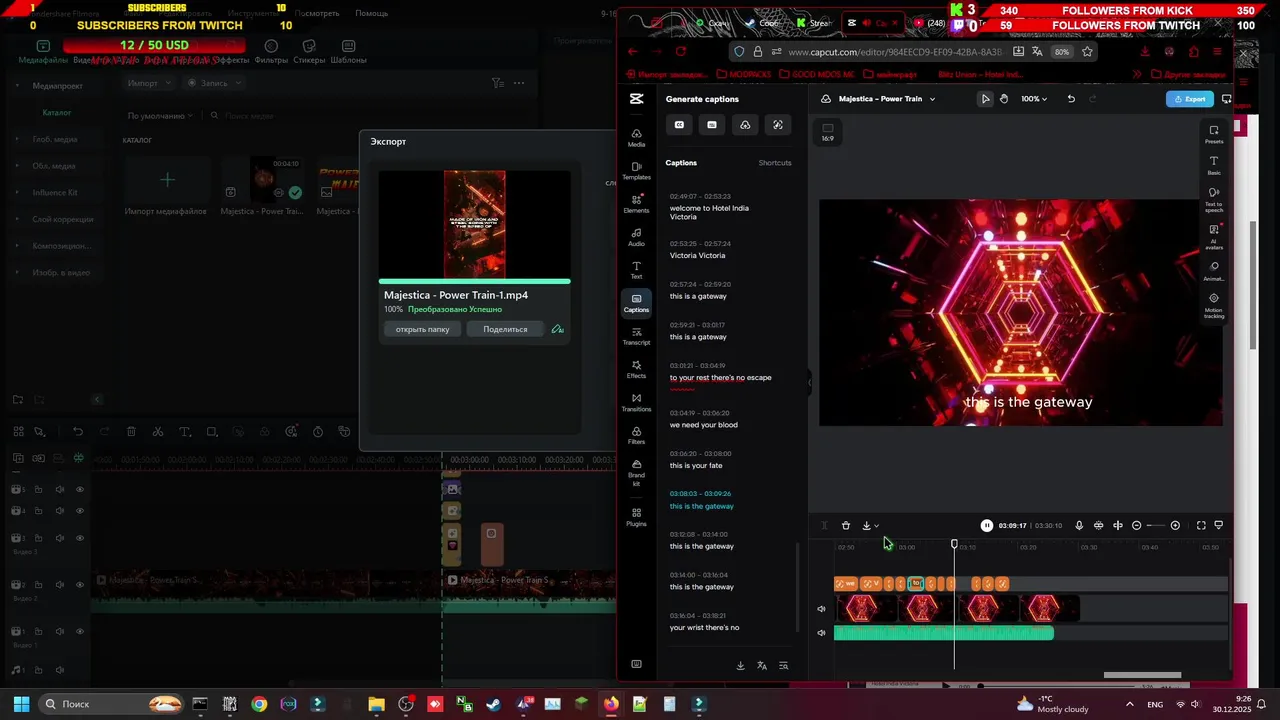The width and height of the screenshot is (1280, 720).
Task: Undo the last action in CapCut
Action: (x=1071, y=99)
